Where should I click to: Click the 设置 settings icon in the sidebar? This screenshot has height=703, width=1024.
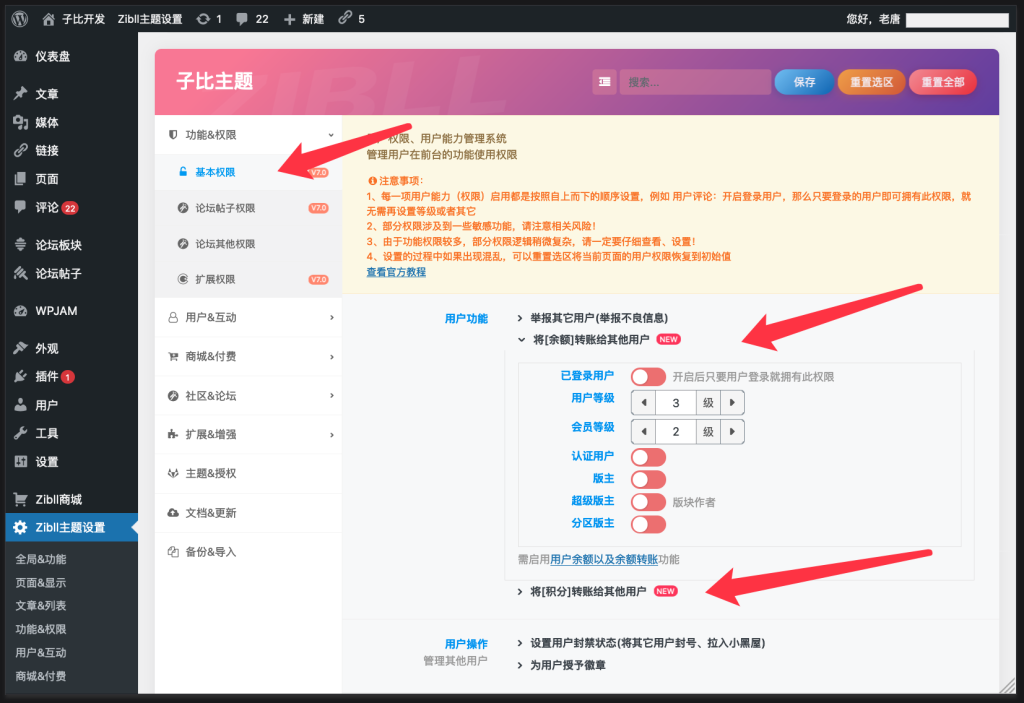pyautogui.click(x=21, y=461)
